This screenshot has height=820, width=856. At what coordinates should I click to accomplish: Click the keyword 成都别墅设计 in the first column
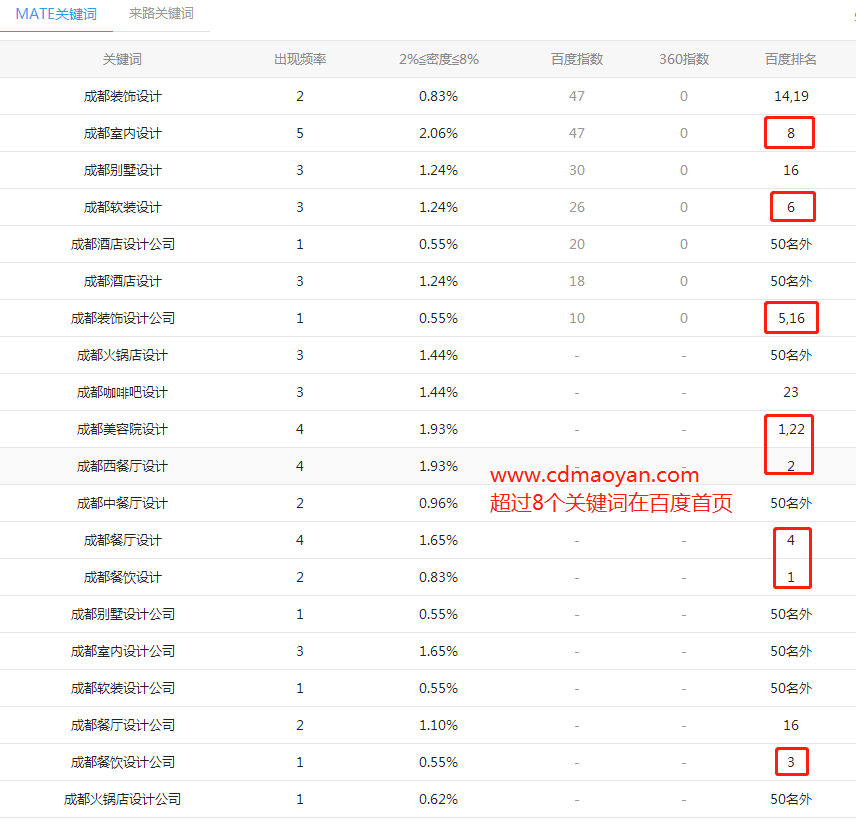tap(122, 170)
